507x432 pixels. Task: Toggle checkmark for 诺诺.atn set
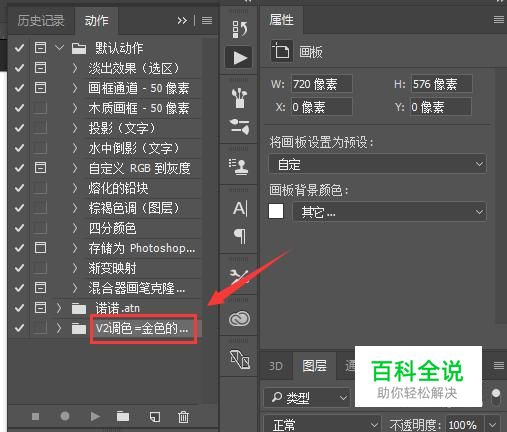(x=19, y=308)
